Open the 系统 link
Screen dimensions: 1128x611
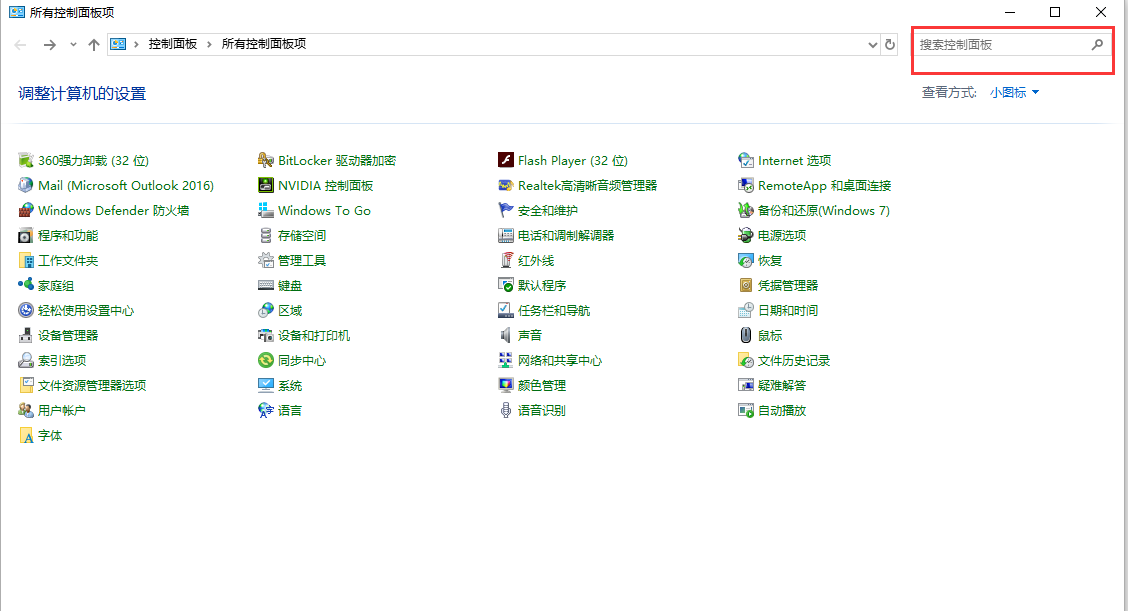pos(290,386)
